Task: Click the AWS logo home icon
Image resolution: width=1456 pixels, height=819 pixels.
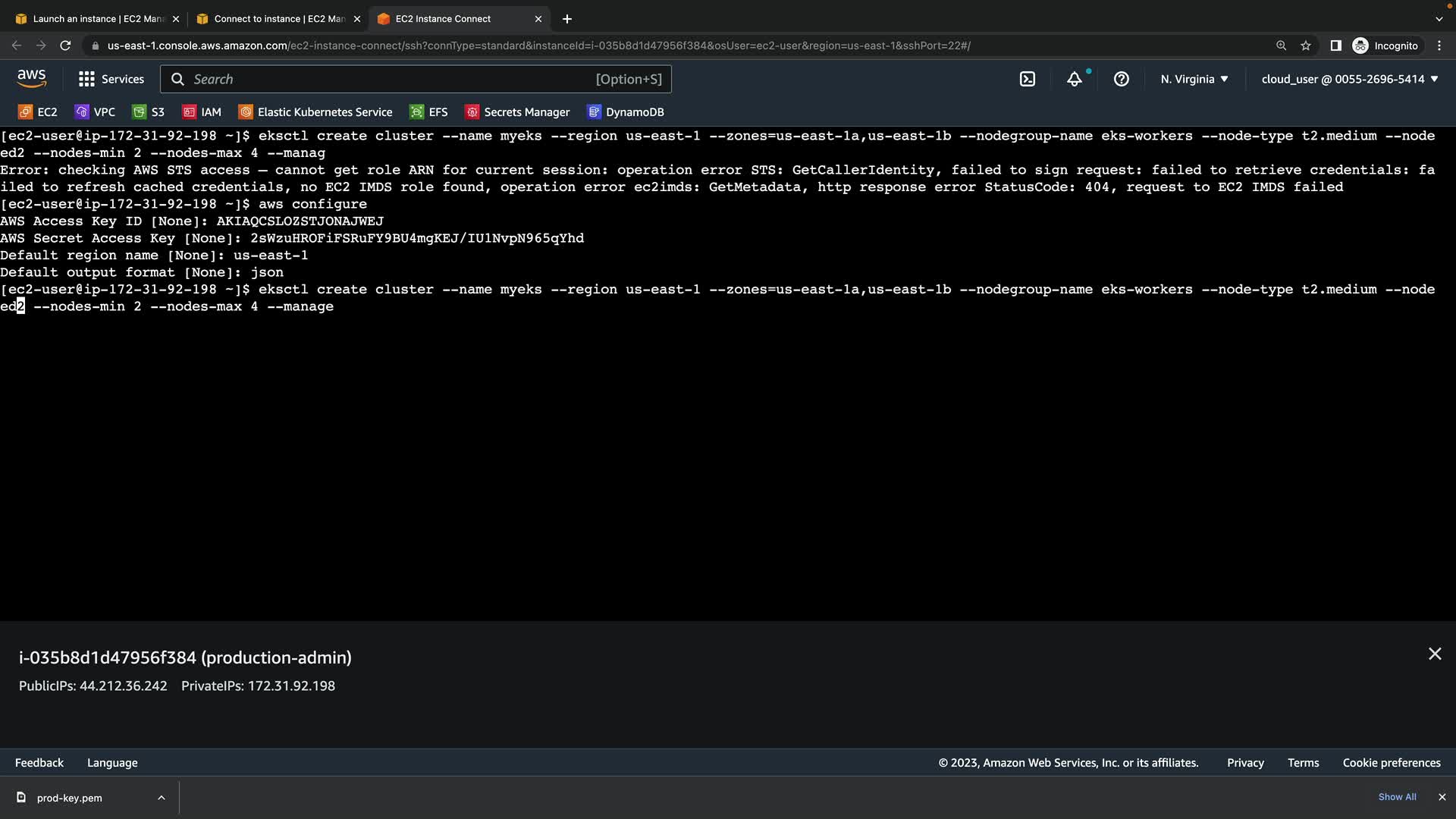Action: 32,78
